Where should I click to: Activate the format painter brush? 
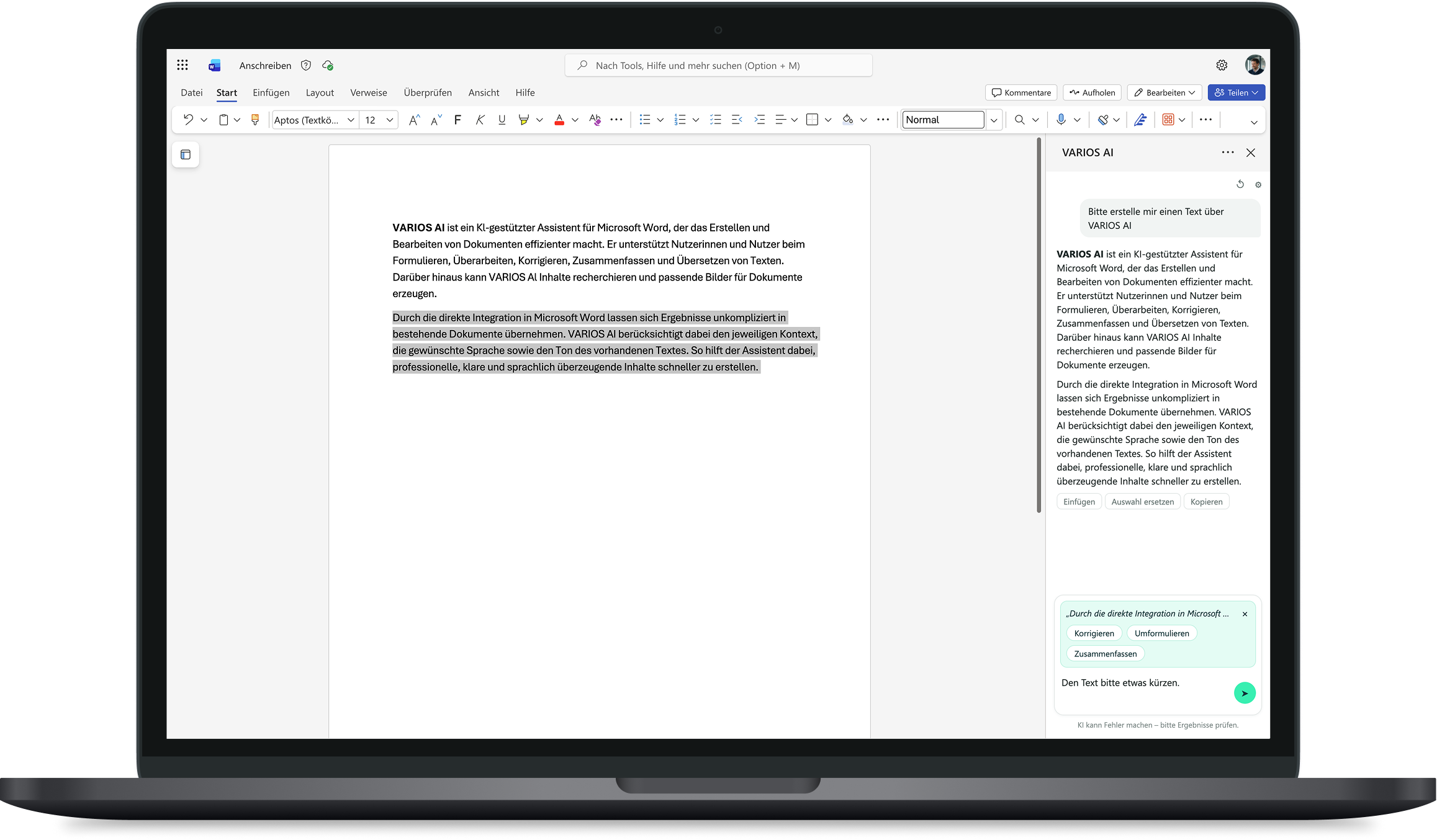pyautogui.click(x=255, y=120)
